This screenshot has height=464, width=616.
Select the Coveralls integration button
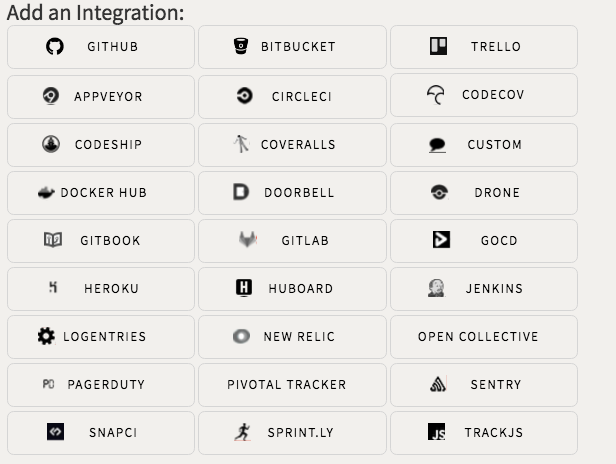(292, 145)
